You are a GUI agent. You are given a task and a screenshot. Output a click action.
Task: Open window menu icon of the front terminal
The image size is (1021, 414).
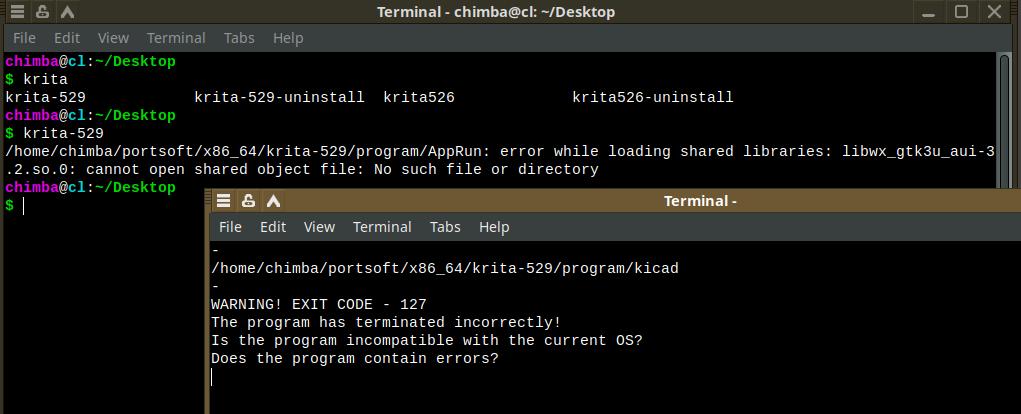click(x=224, y=201)
